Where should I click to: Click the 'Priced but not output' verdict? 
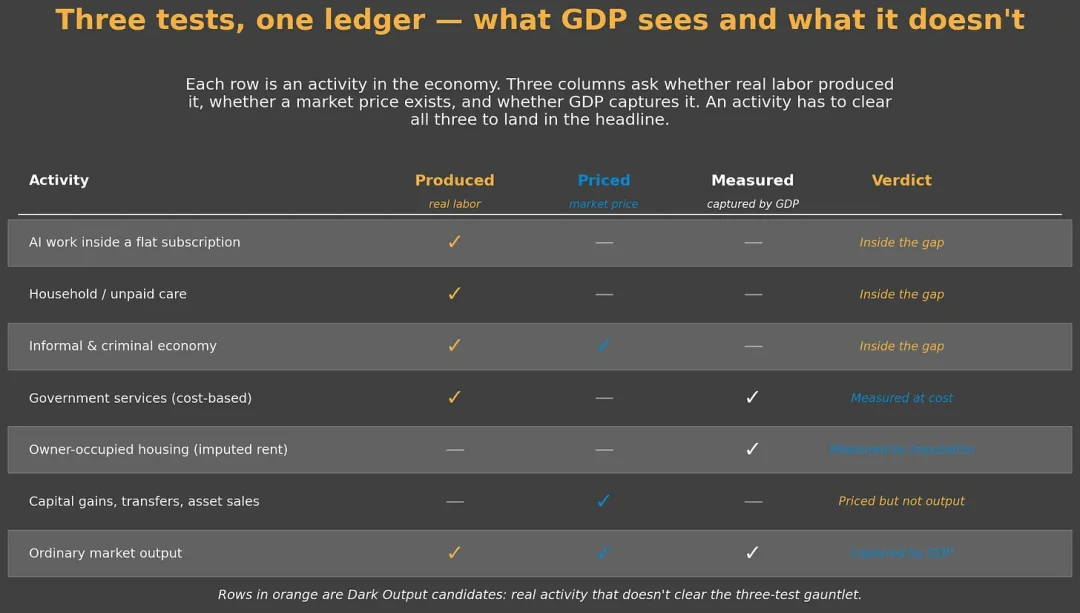[901, 501]
